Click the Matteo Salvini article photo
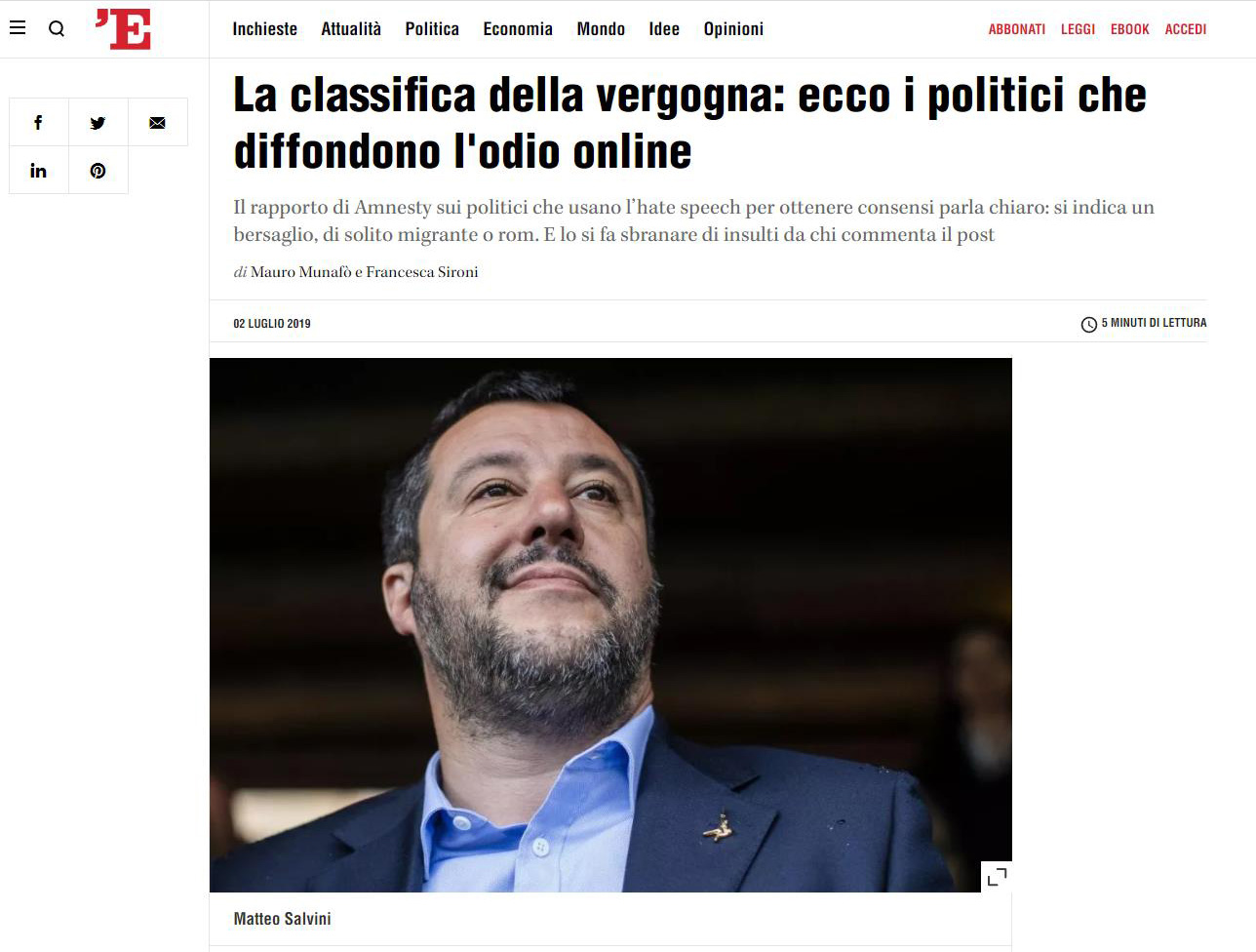 coord(610,624)
